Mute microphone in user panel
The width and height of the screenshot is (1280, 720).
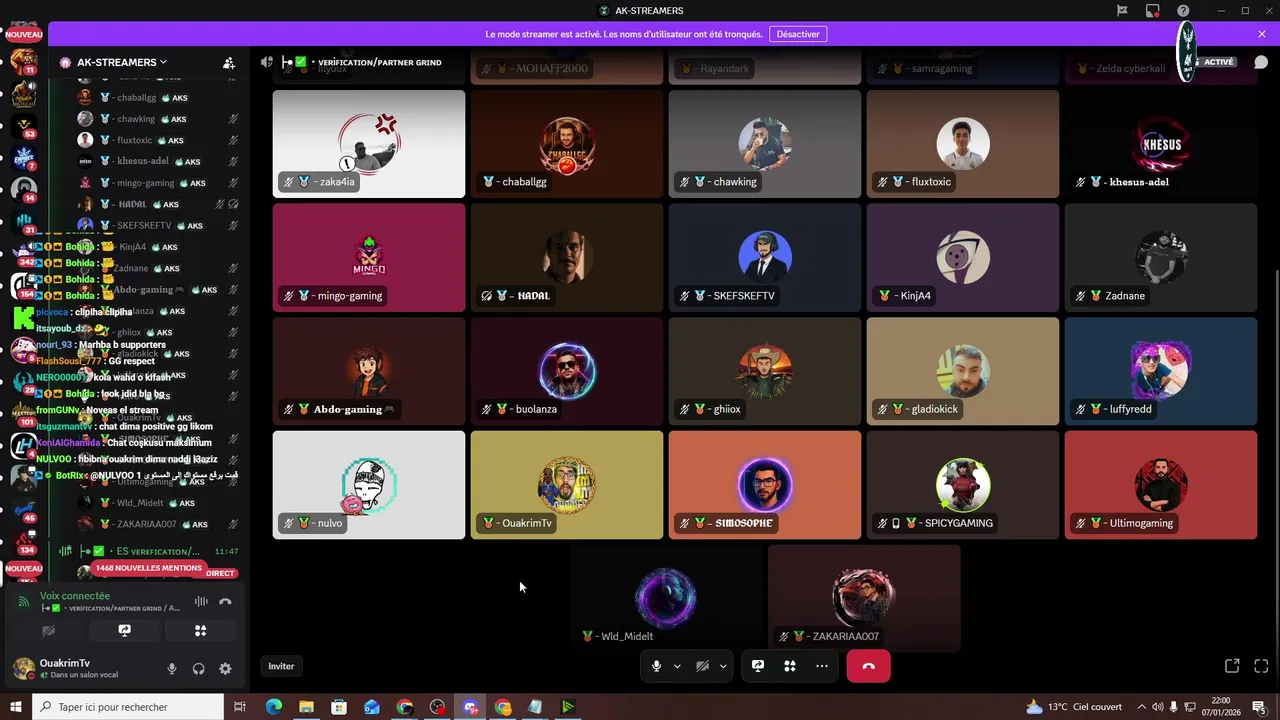pos(172,669)
